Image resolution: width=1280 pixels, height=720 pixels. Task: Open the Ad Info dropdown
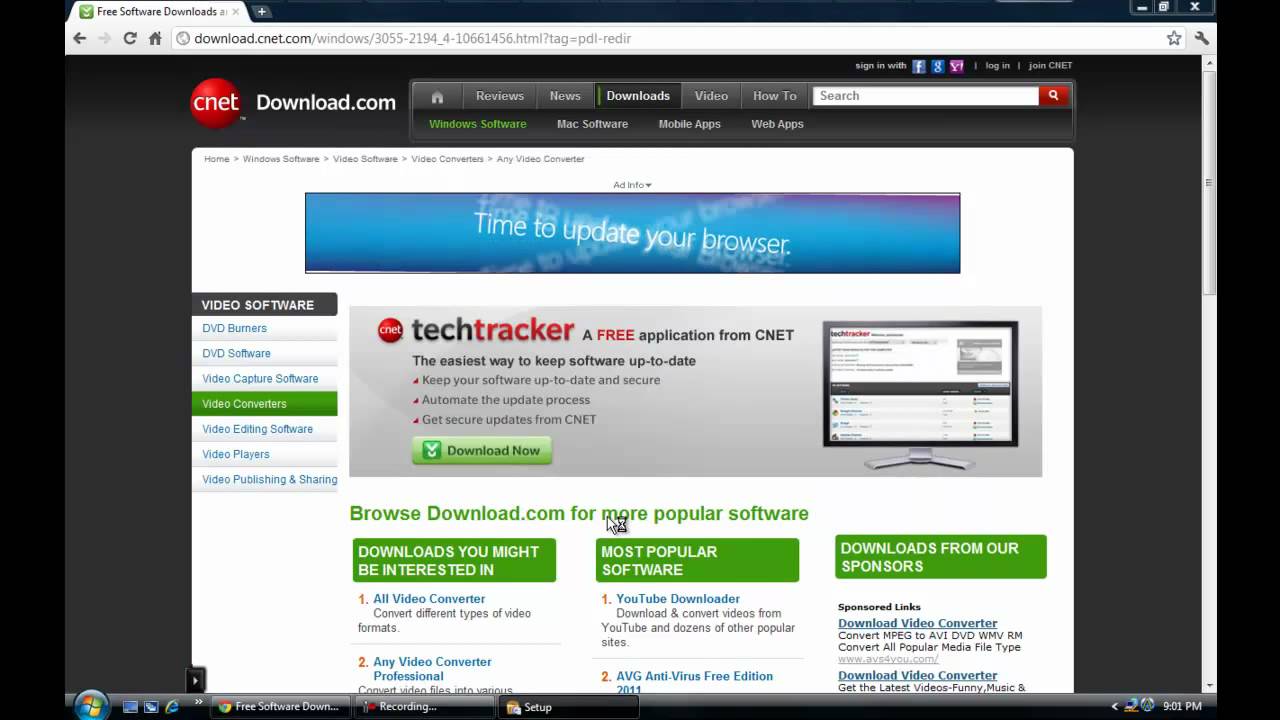632,185
